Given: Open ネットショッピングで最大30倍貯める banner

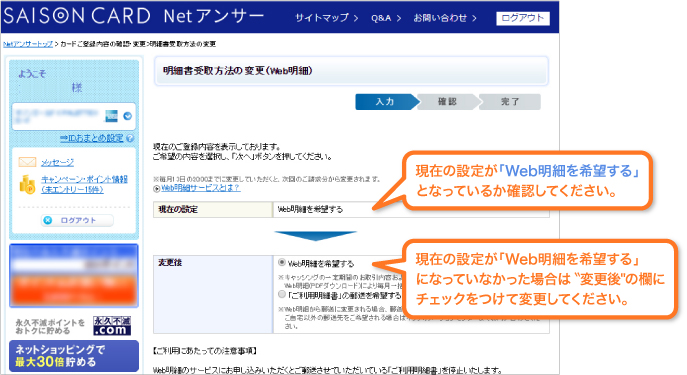Looking at the screenshot, I should [74, 356].
